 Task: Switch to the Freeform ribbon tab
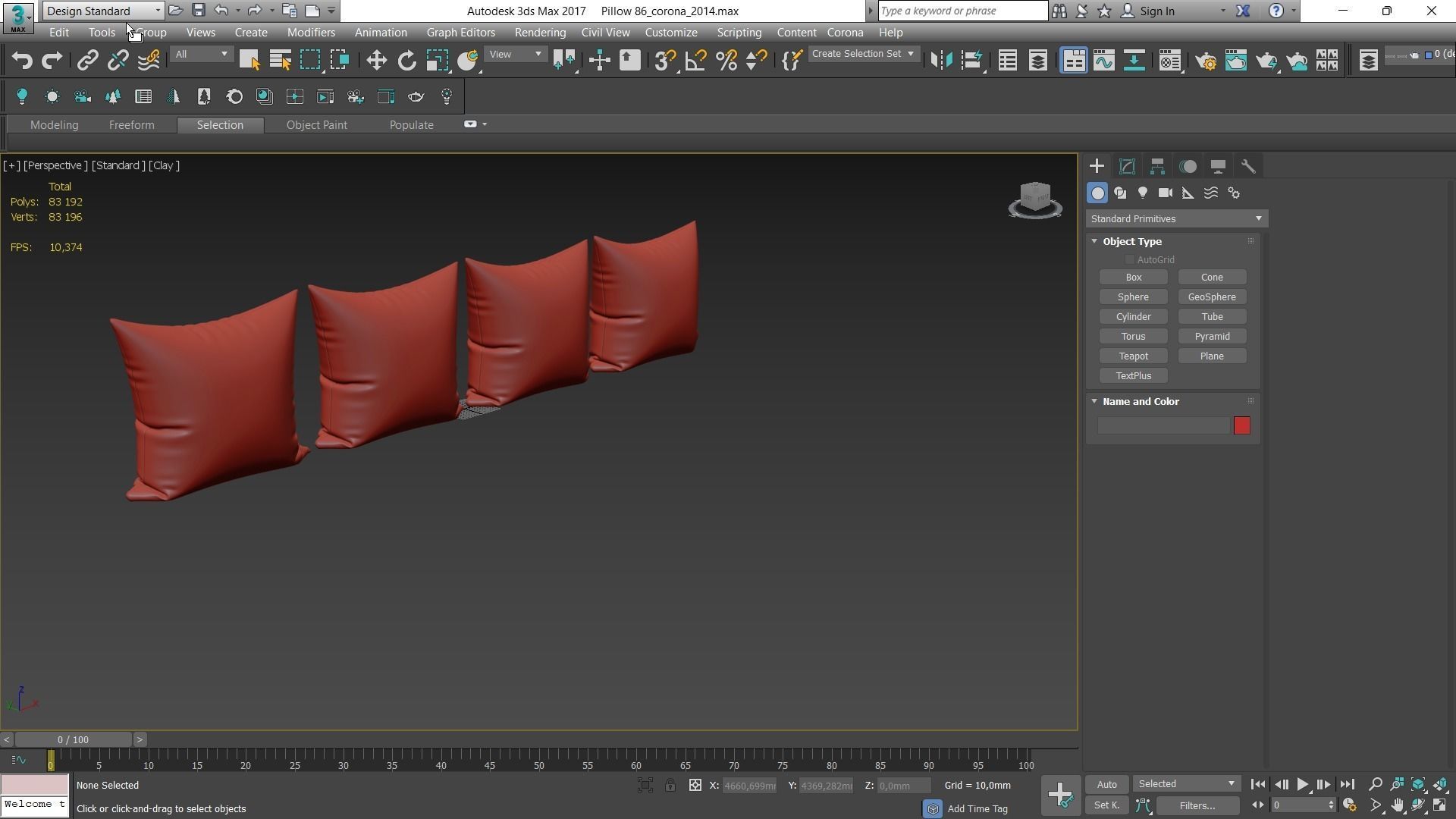[131, 125]
